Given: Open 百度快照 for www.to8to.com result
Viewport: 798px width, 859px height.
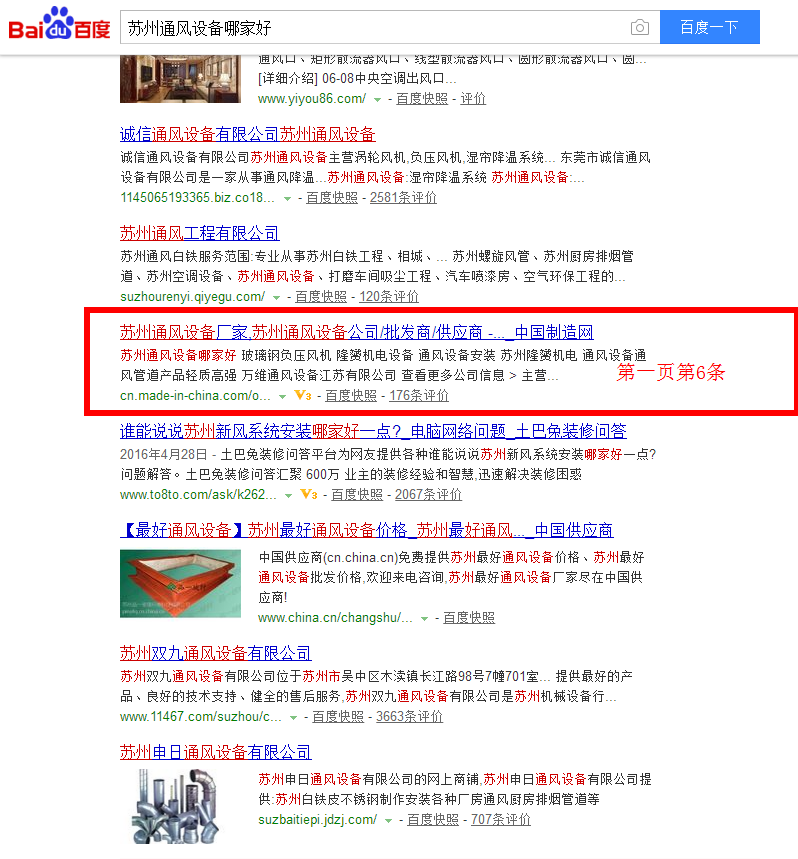Looking at the screenshot, I should 357,495.
